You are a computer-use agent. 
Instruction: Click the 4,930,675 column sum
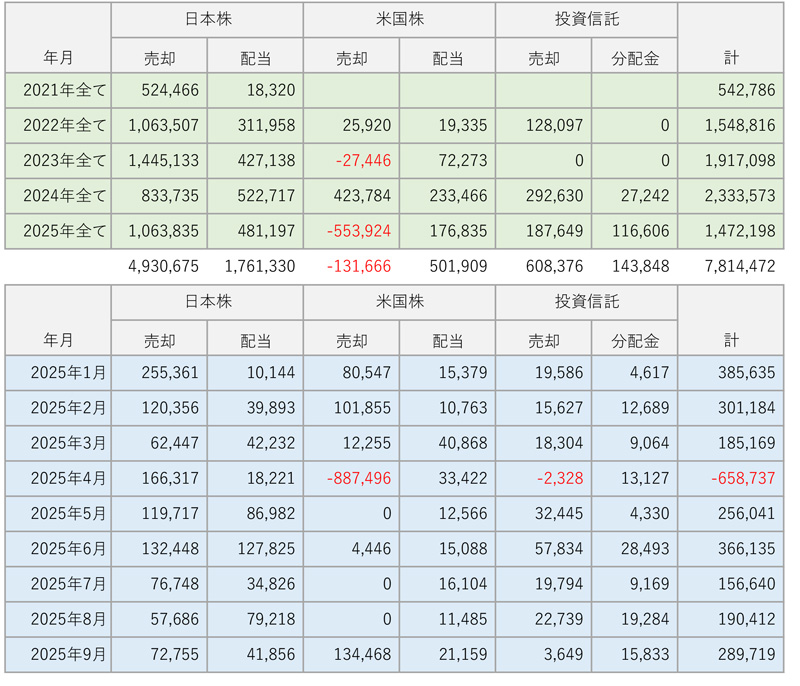(x=164, y=266)
